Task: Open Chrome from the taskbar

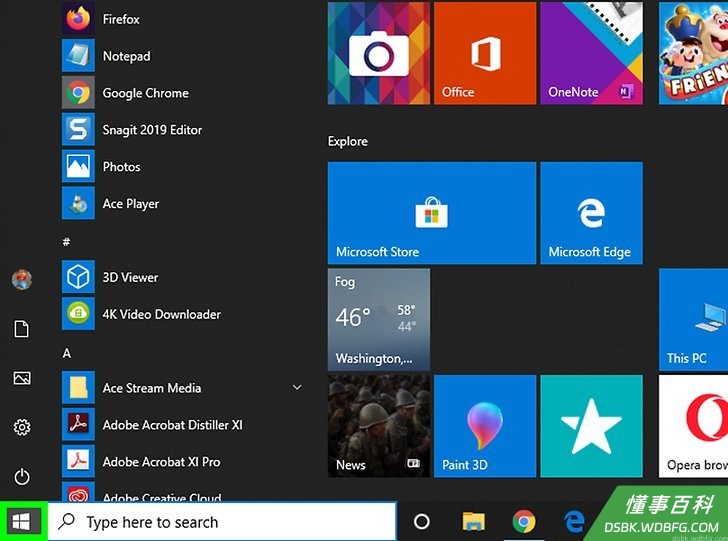Action: [524, 521]
